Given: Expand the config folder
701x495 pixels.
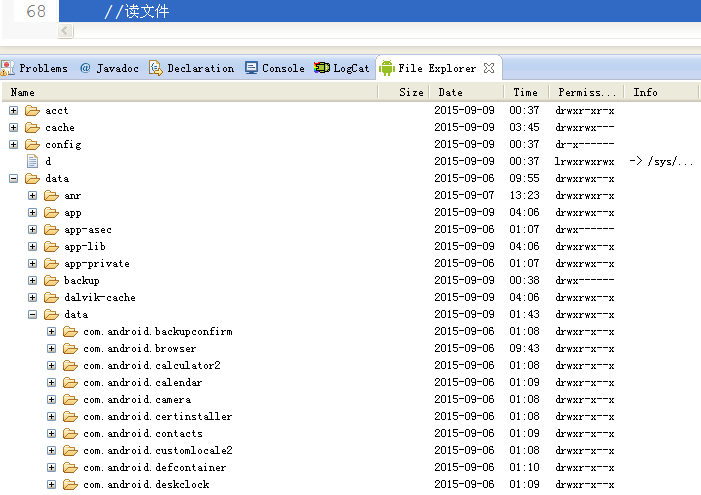Looking at the screenshot, I should (13, 144).
